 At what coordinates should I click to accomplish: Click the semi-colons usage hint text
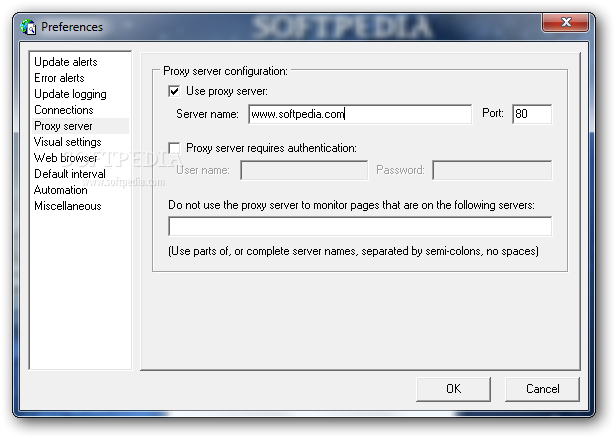pyautogui.click(x=353, y=251)
